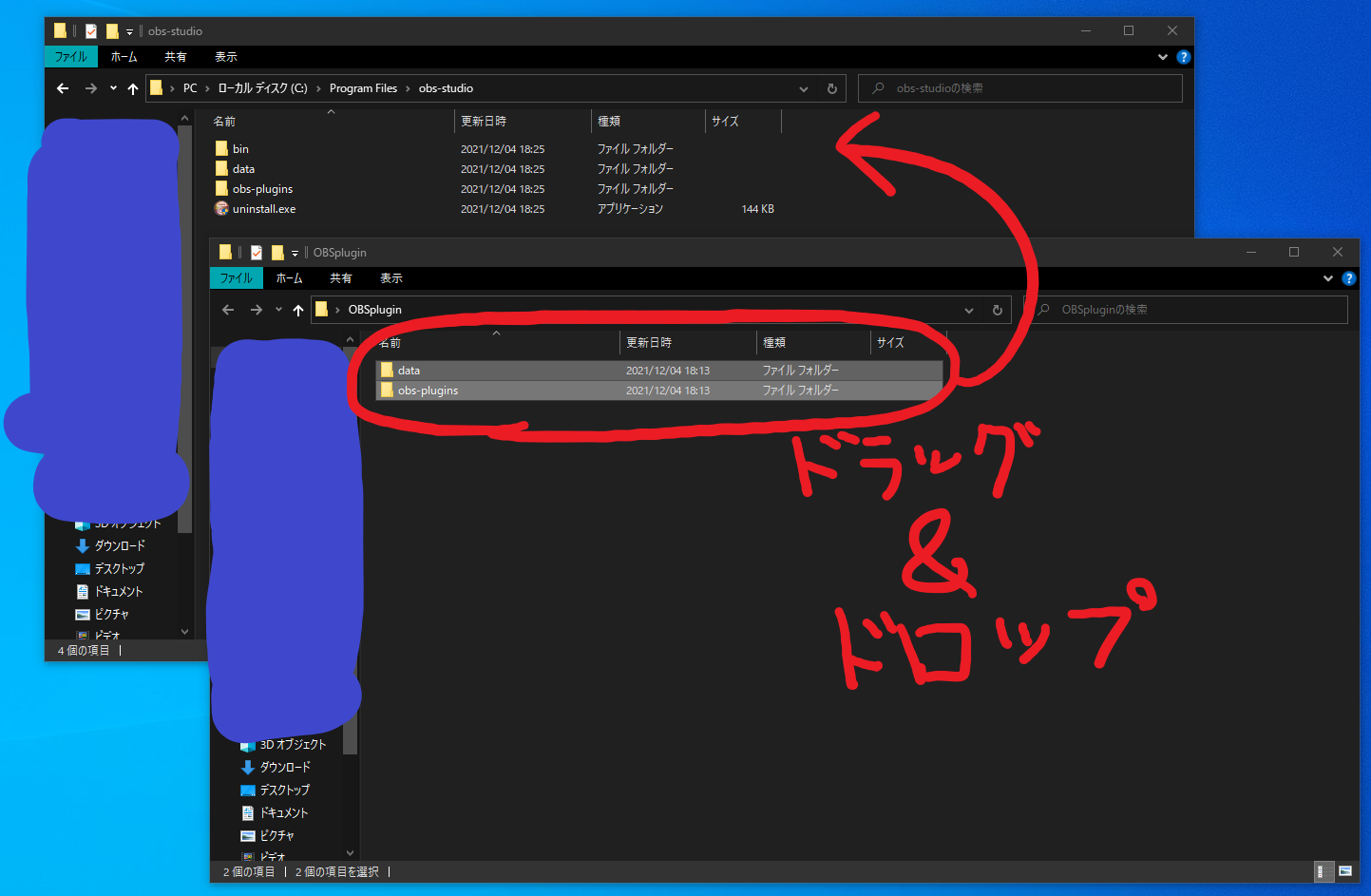The width and height of the screenshot is (1371, 896).
Task: Click properties icon in obs-studio title bar
Action: pyautogui.click(x=91, y=31)
